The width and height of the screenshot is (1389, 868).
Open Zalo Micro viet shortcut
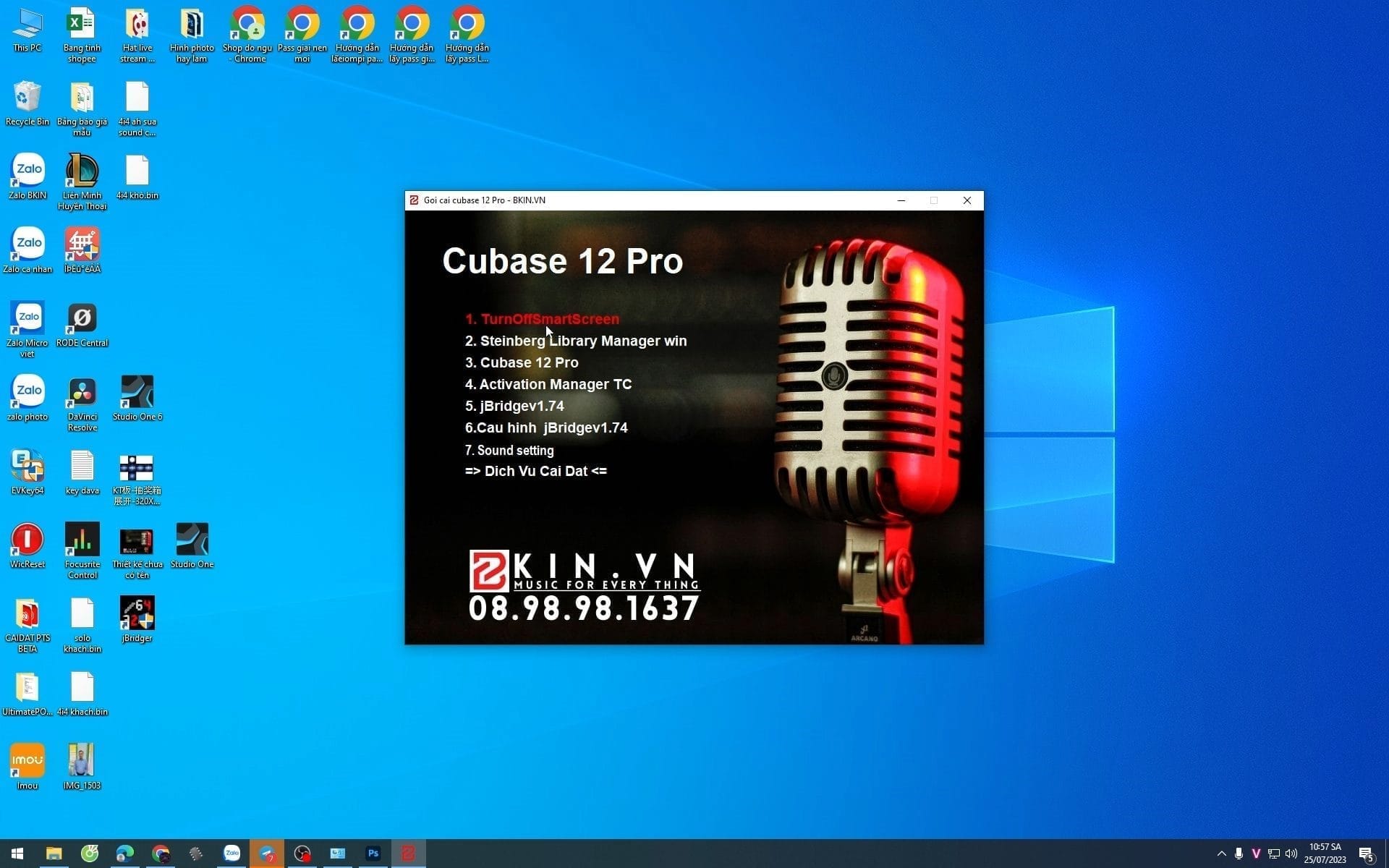tap(27, 329)
